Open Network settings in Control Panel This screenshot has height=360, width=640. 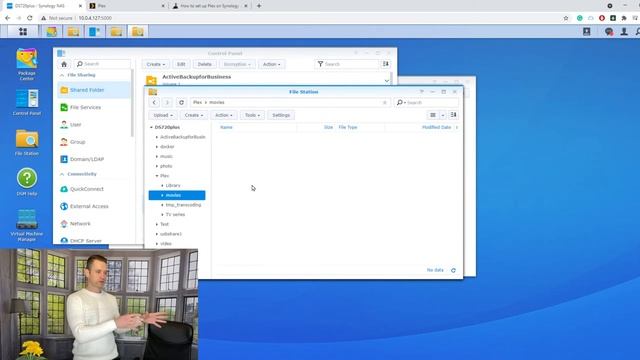tap(94, 224)
